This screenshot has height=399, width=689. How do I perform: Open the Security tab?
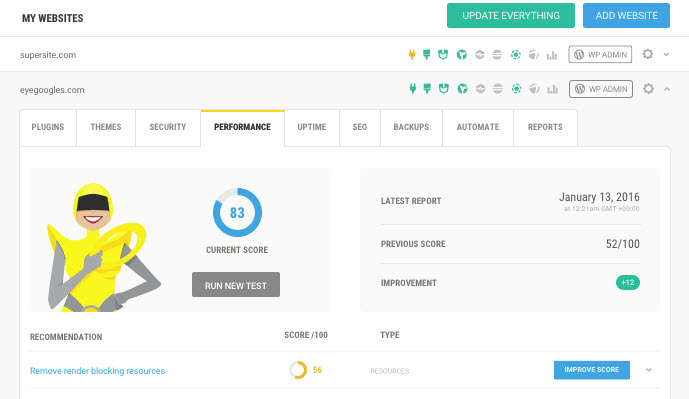(168, 127)
